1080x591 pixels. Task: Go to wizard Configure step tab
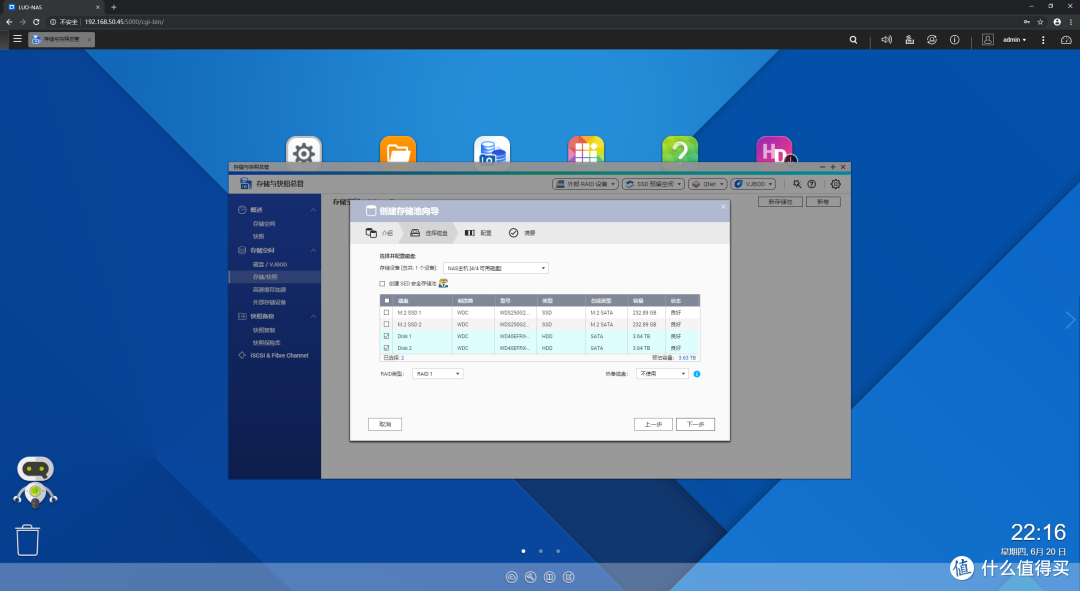(478, 233)
